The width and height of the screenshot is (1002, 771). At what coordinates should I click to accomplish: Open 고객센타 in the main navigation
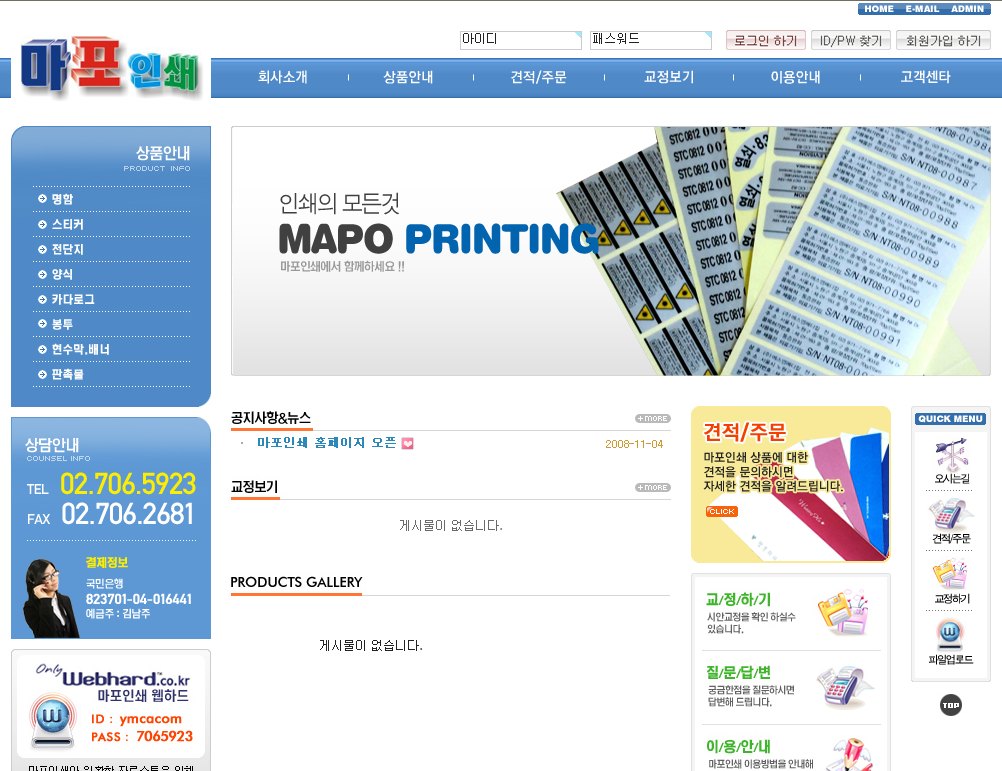(x=925, y=77)
